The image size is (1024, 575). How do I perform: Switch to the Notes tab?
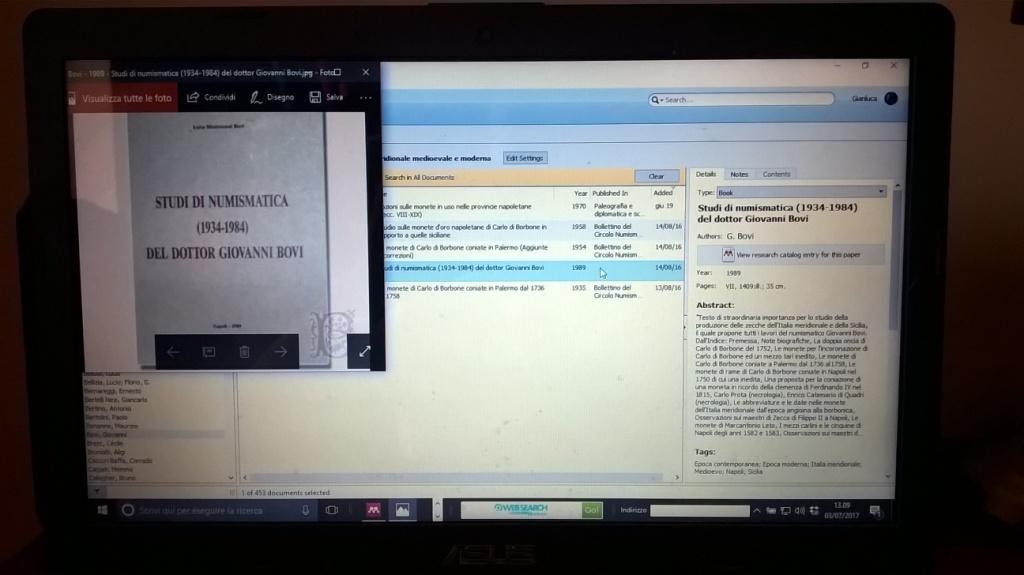[739, 174]
